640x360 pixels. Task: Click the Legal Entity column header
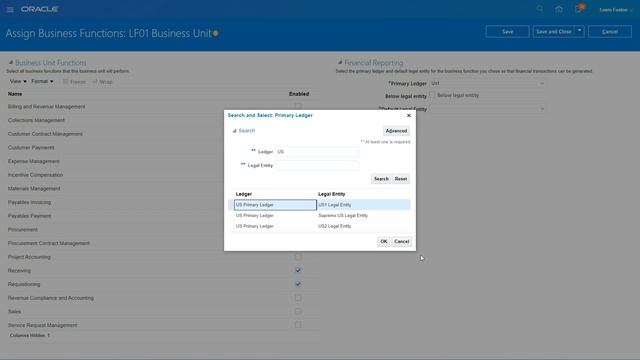(331, 194)
